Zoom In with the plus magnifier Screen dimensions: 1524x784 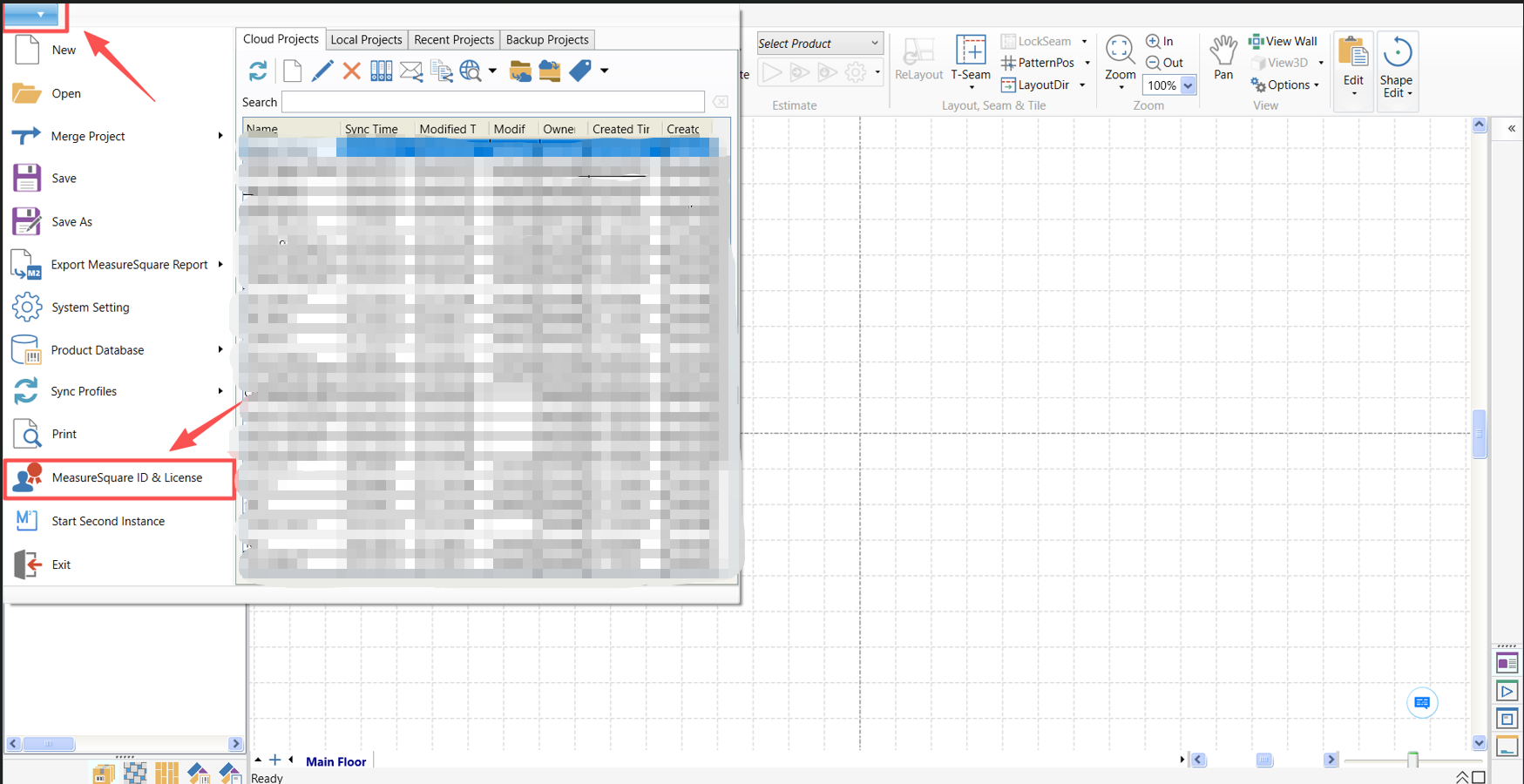tap(1160, 41)
